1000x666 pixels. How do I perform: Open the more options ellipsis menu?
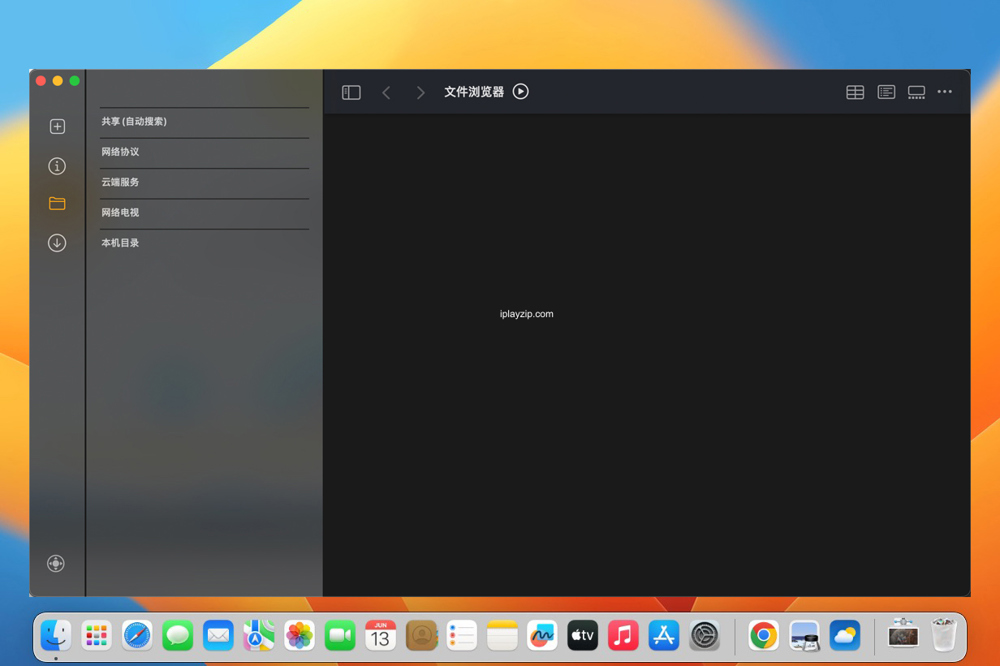click(x=945, y=91)
